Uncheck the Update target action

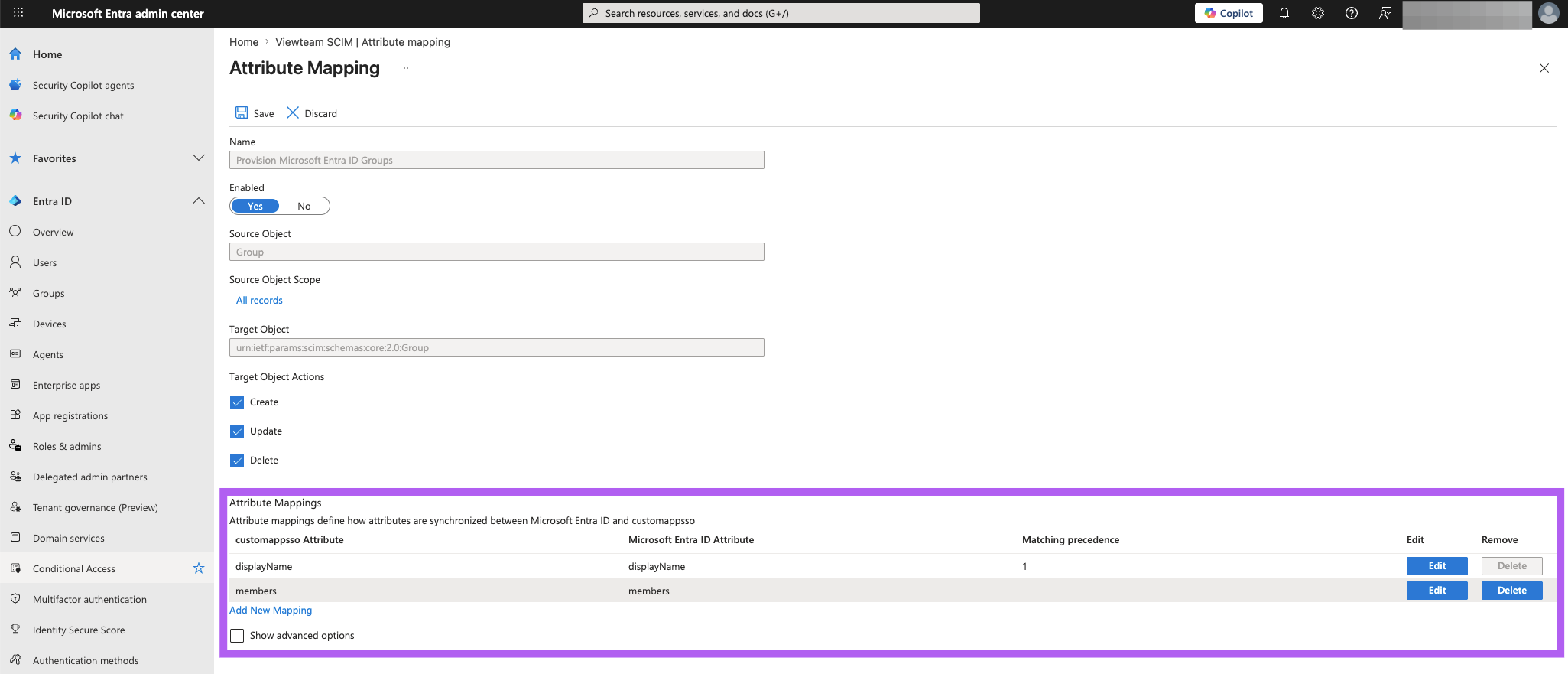(x=237, y=431)
